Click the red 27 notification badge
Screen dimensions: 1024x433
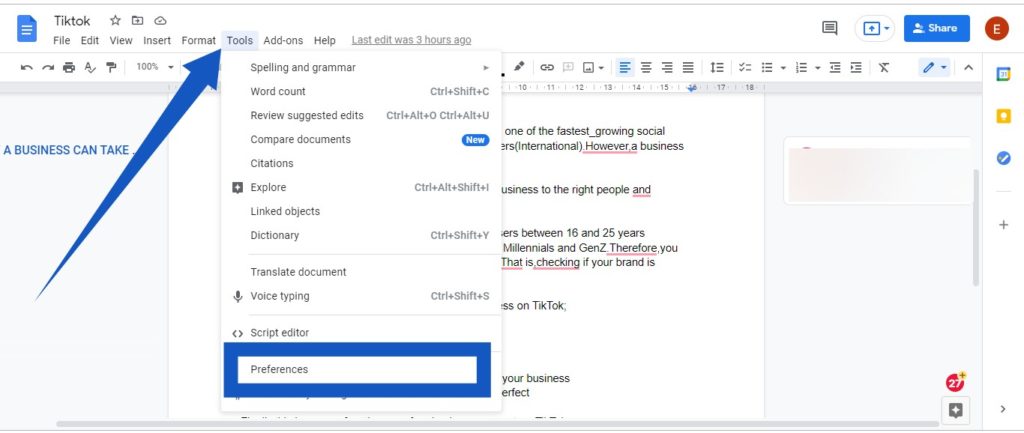coord(955,382)
